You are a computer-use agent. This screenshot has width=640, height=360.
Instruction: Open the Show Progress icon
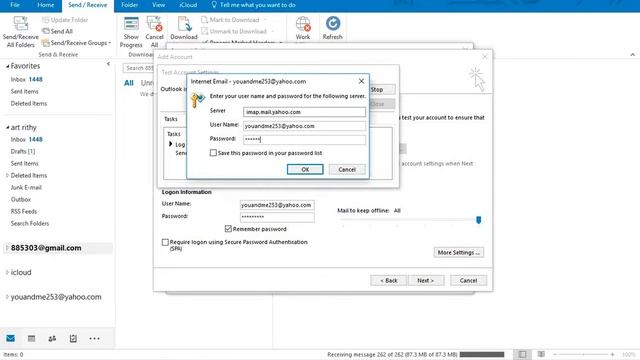pyautogui.click(x=131, y=24)
